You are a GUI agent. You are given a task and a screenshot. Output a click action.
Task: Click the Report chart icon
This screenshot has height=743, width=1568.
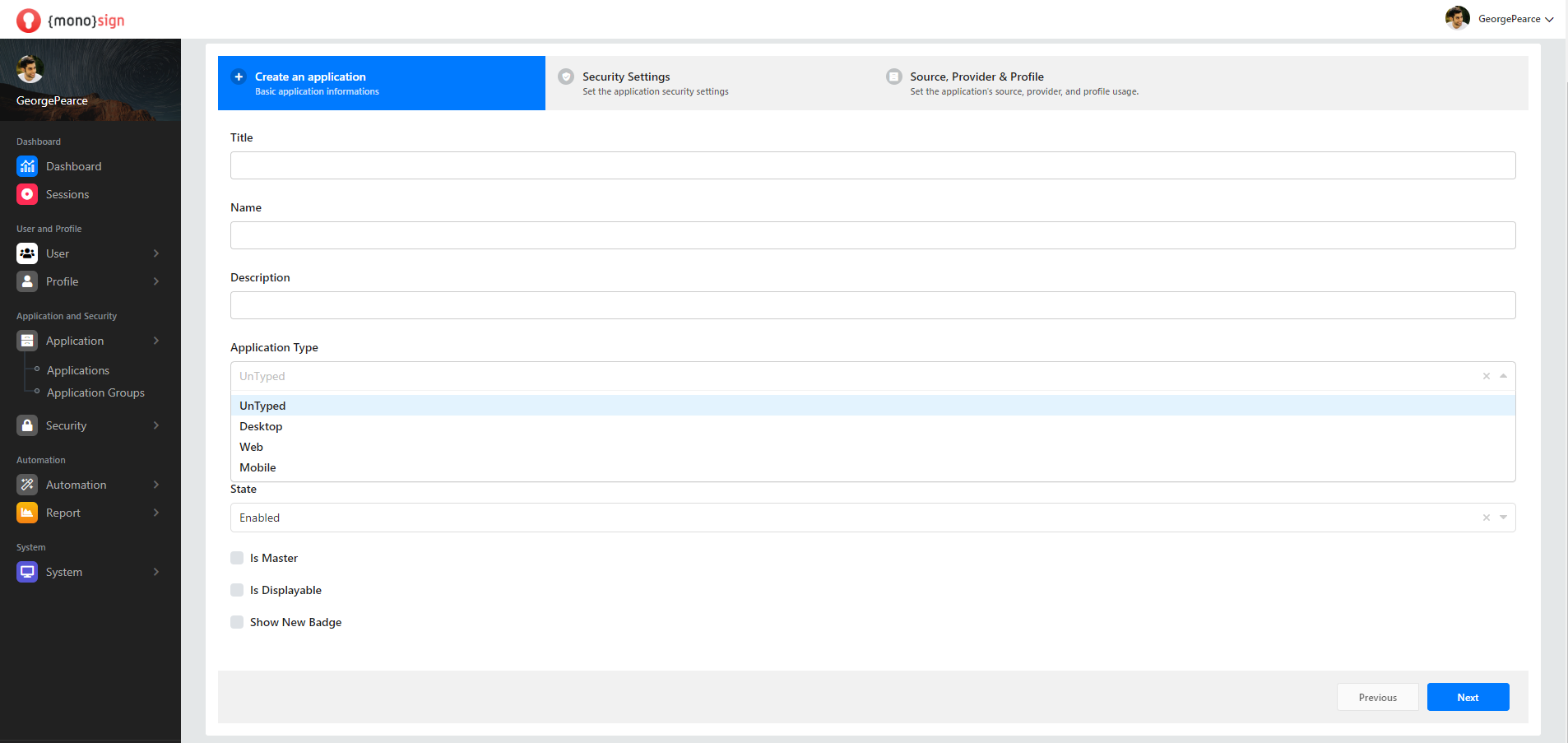point(27,513)
